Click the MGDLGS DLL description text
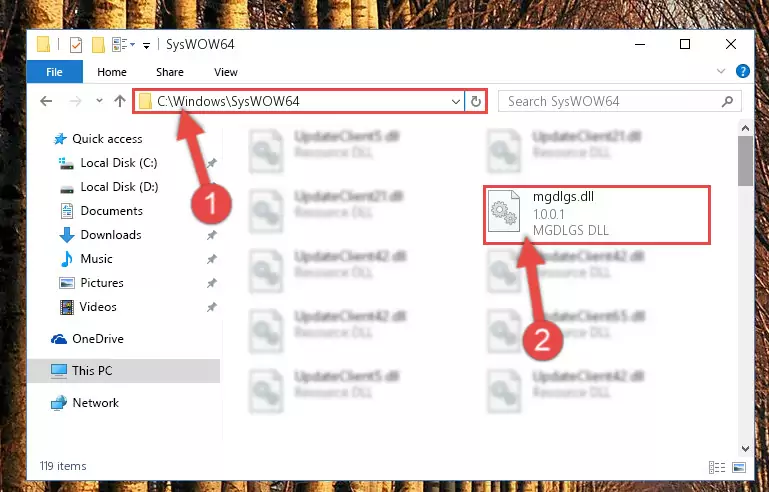Image resolution: width=769 pixels, height=492 pixels. pos(570,231)
